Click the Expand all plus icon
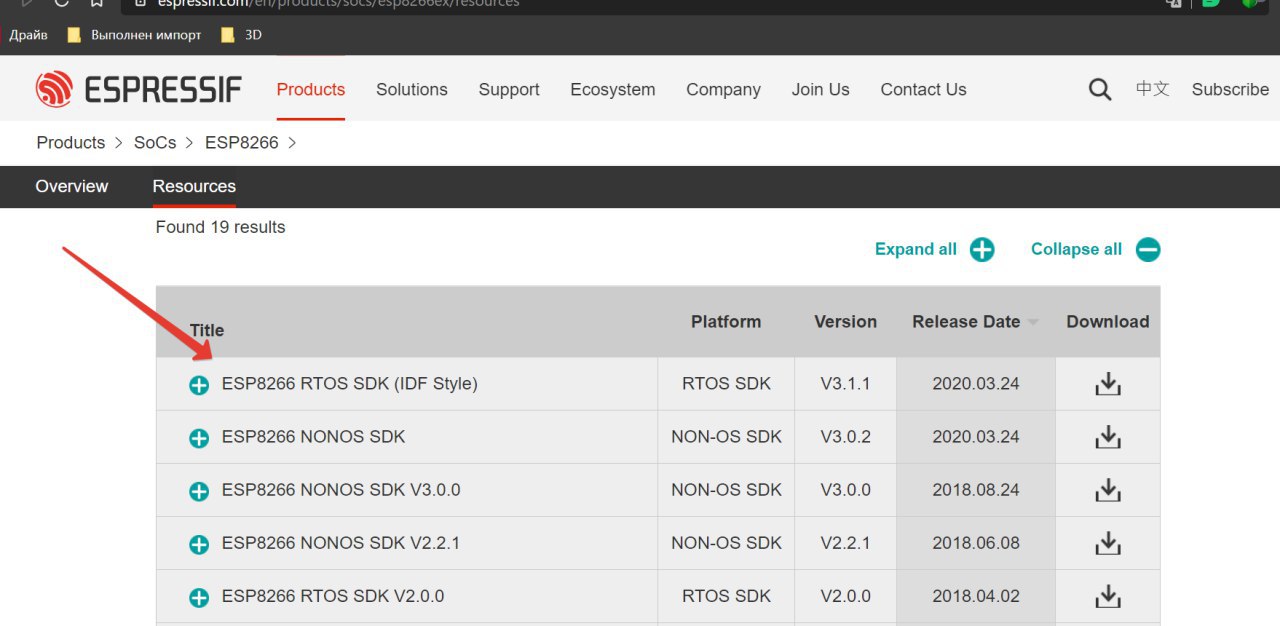This screenshot has width=1280, height=626. click(x=982, y=250)
